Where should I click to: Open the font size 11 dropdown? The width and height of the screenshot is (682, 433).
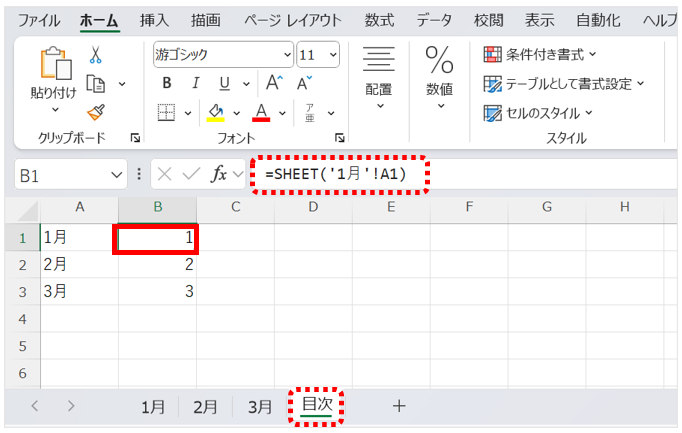pos(333,55)
